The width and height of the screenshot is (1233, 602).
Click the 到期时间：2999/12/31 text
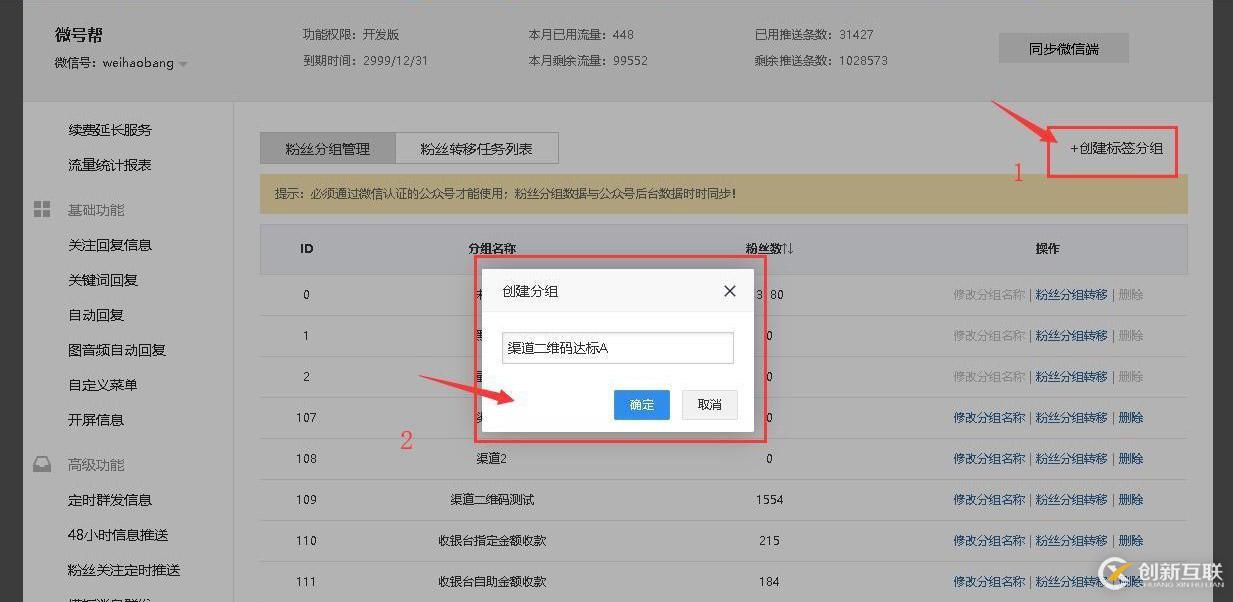coord(365,60)
